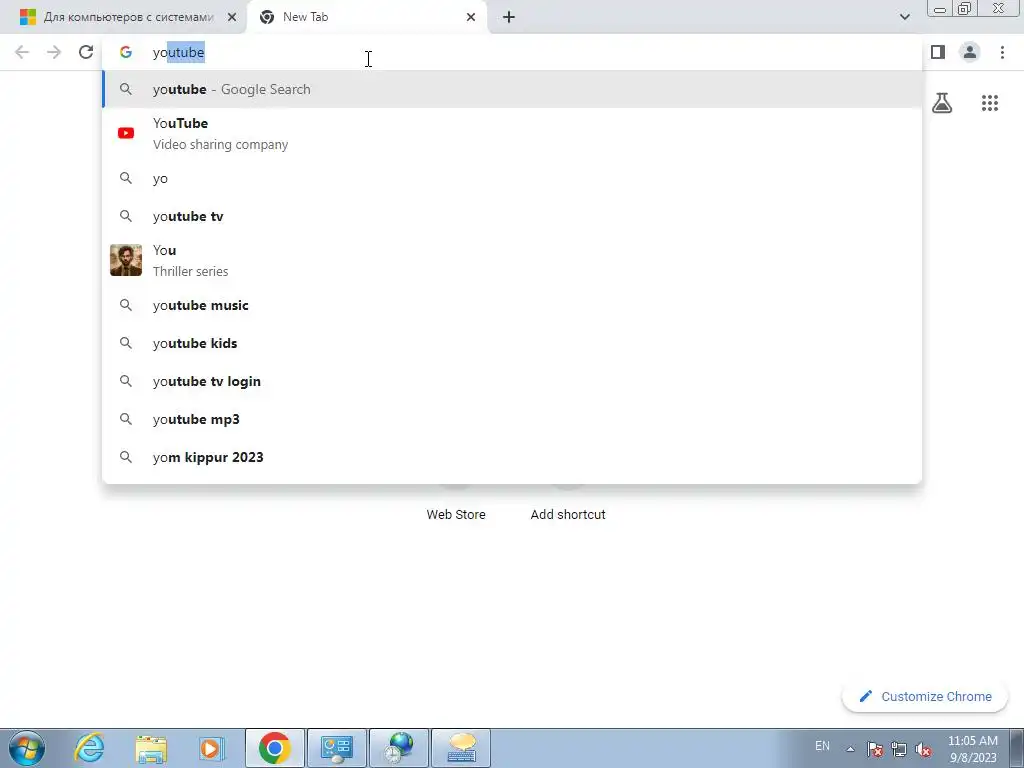Open the profile avatar menu

(970, 52)
